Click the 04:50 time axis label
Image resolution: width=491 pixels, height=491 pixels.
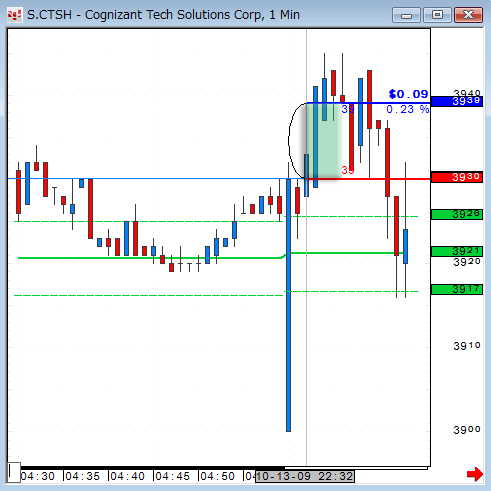click(x=217, y=476)
